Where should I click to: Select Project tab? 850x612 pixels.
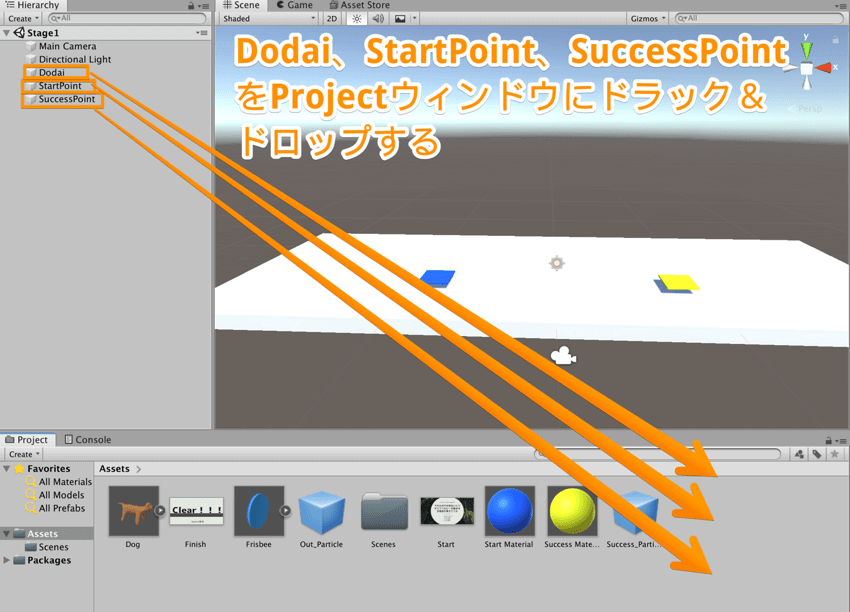click(27, 440)
